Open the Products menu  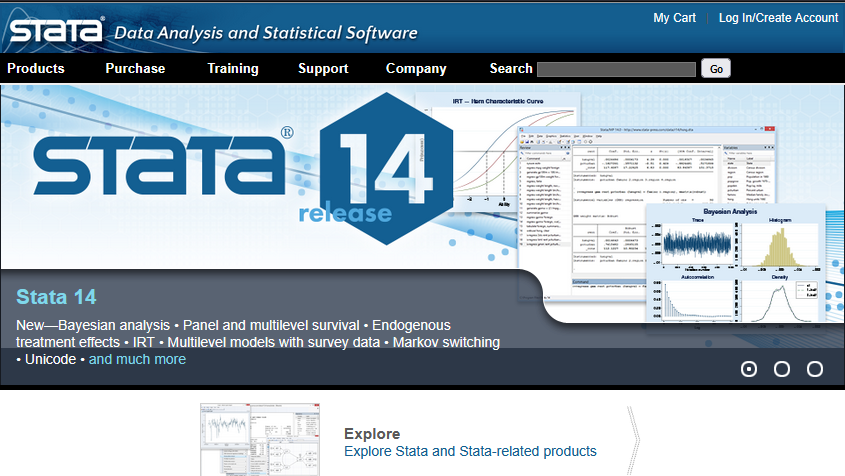36,68
